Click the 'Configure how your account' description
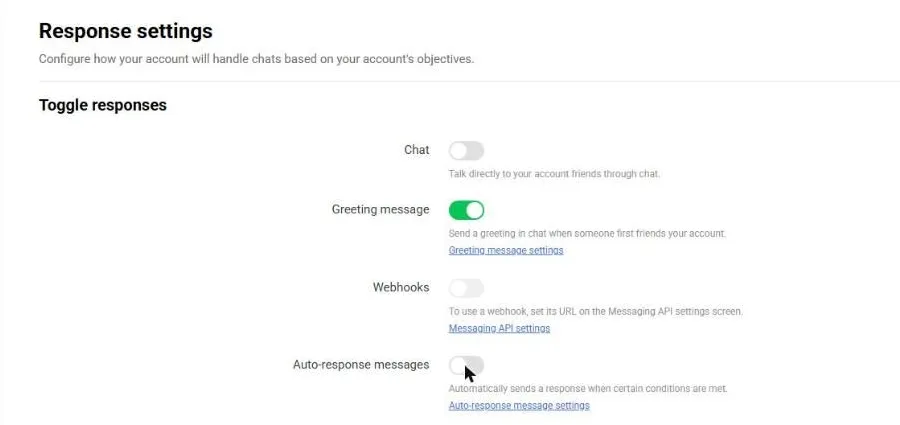The height and width of the screenshot is (425, 900). 257,59
